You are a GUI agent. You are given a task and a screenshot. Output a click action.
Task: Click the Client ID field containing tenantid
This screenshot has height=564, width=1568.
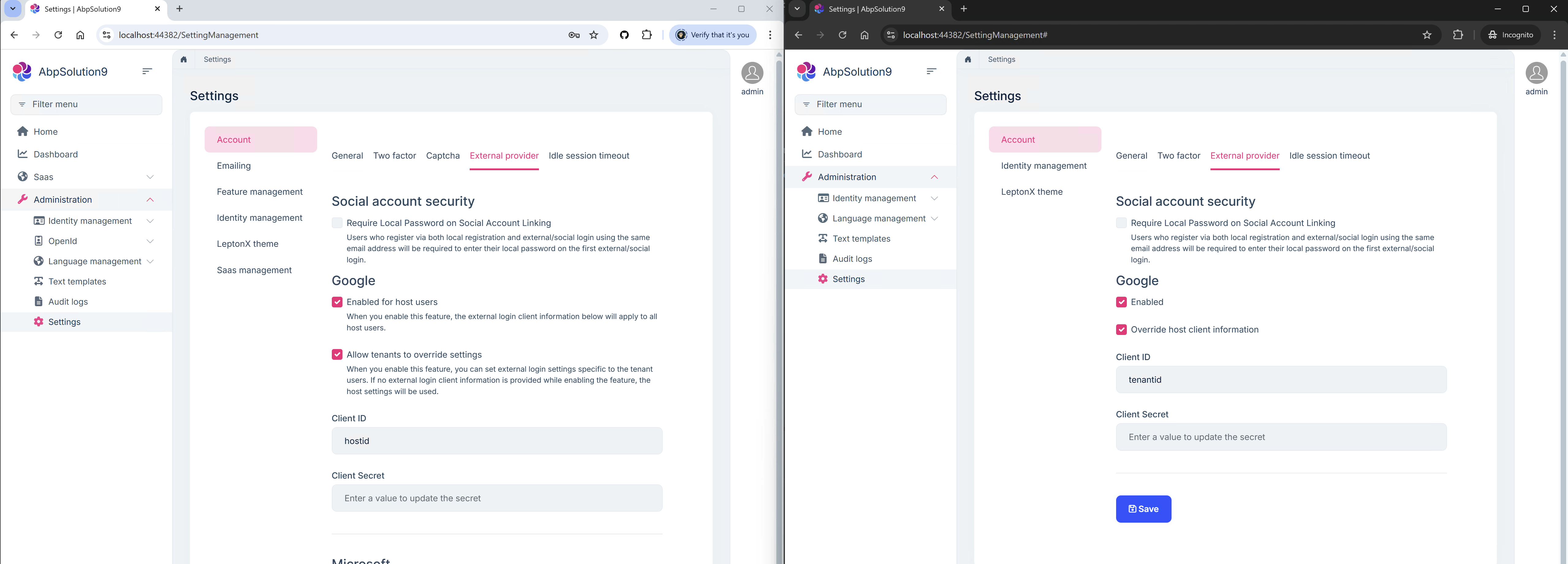click(x=1281, y=380)
